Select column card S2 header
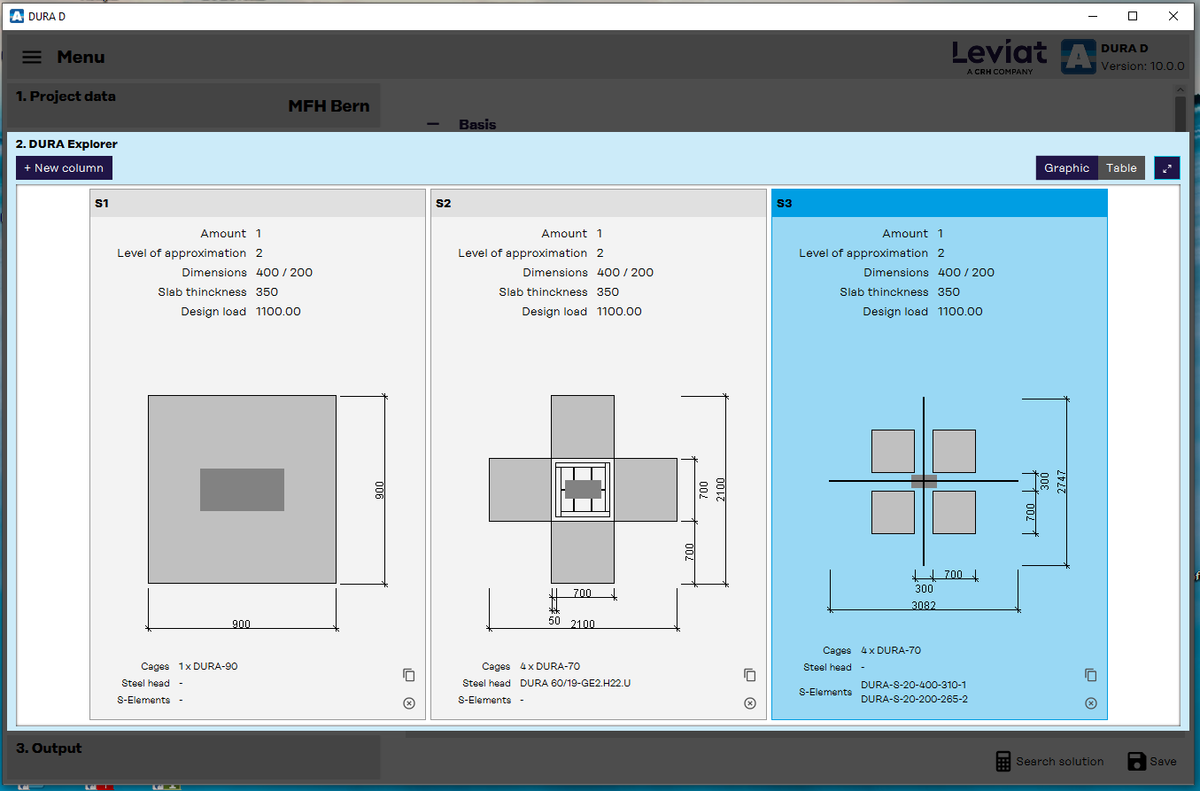The width and height of the screenshot is (1200, 791). pyautogui.click(x=599, y=203)
